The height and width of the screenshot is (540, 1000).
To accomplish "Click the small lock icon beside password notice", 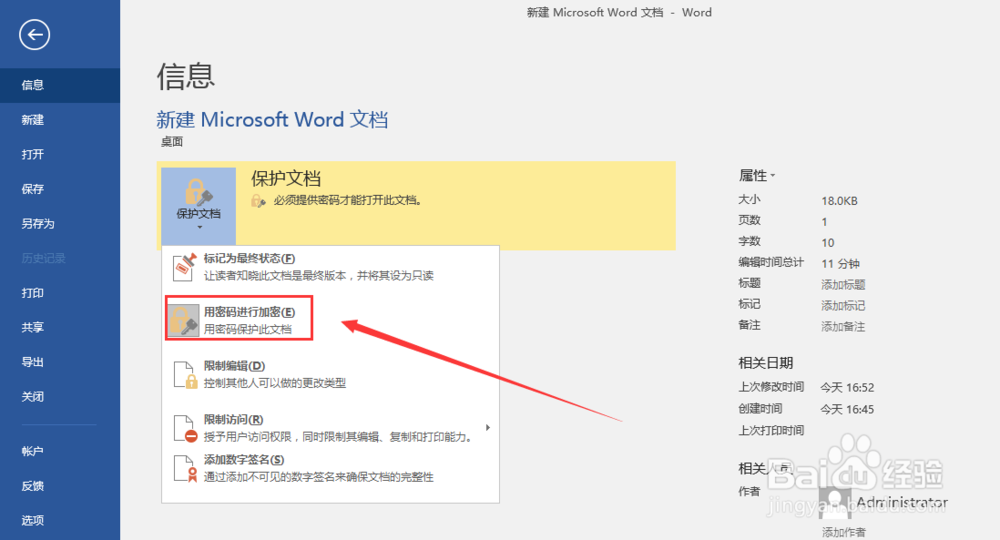I will [x=258, y=201].
